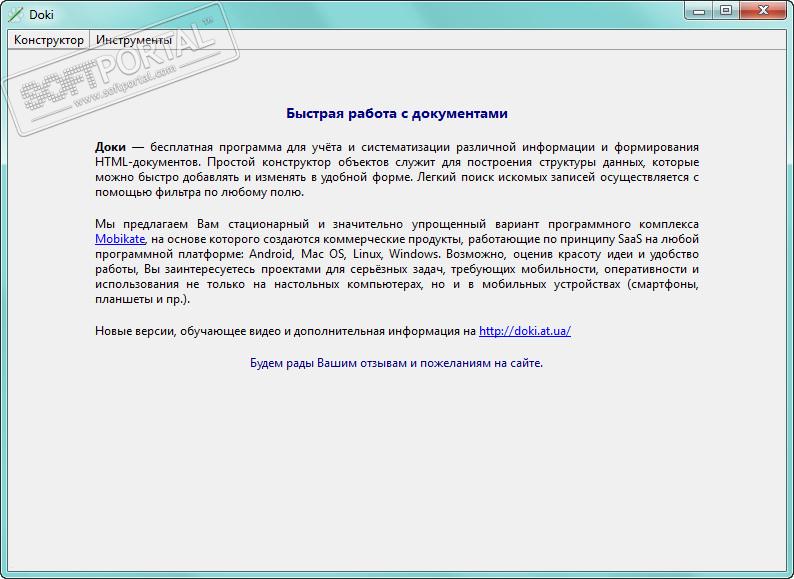Viewport: 794px width, 579px height.
Task: Click the bold word 'Доки'
Action: 110,147
